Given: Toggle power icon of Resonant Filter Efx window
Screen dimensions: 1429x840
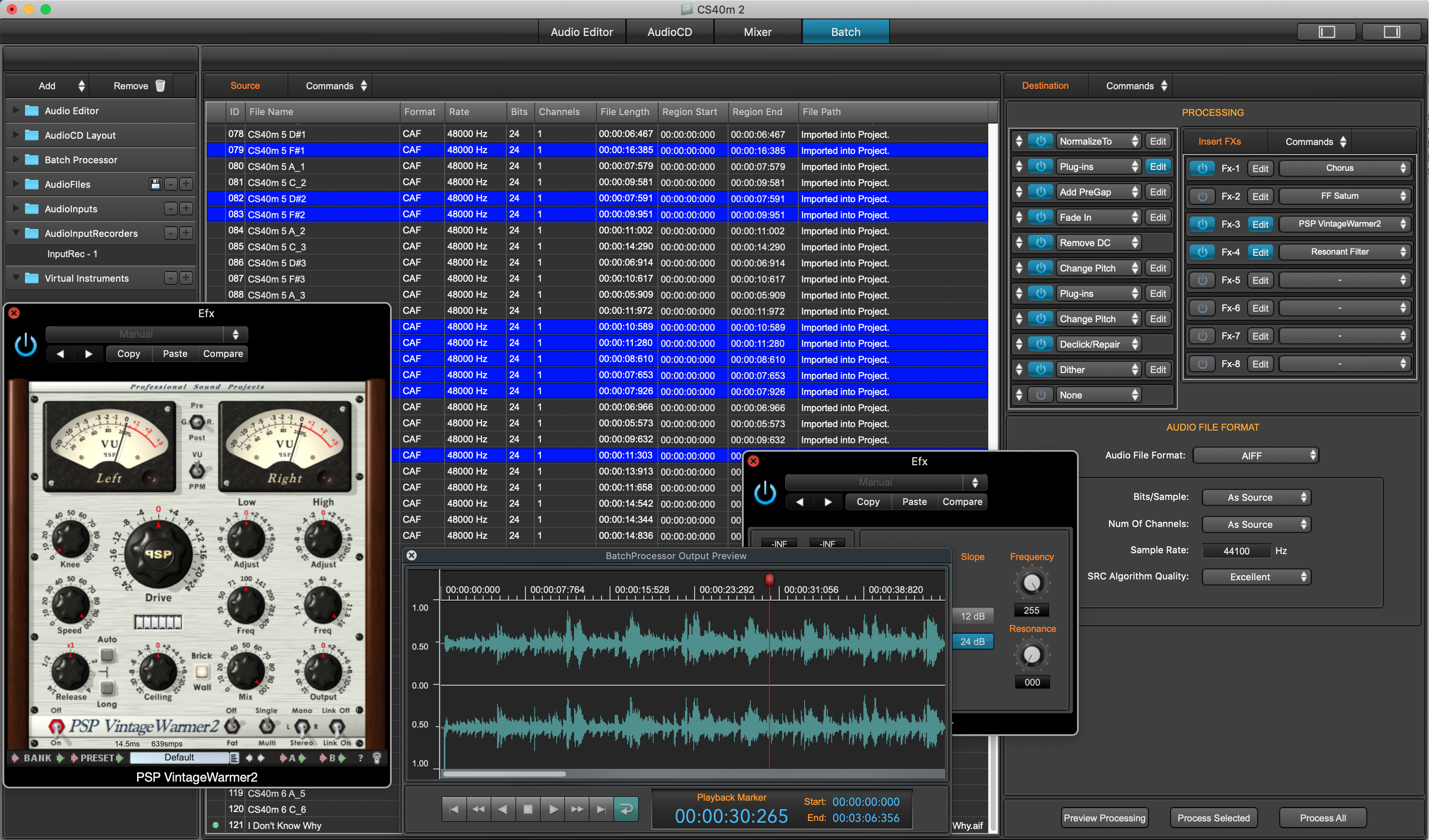Looking at the screenshot, I should [x=765, y=493].
